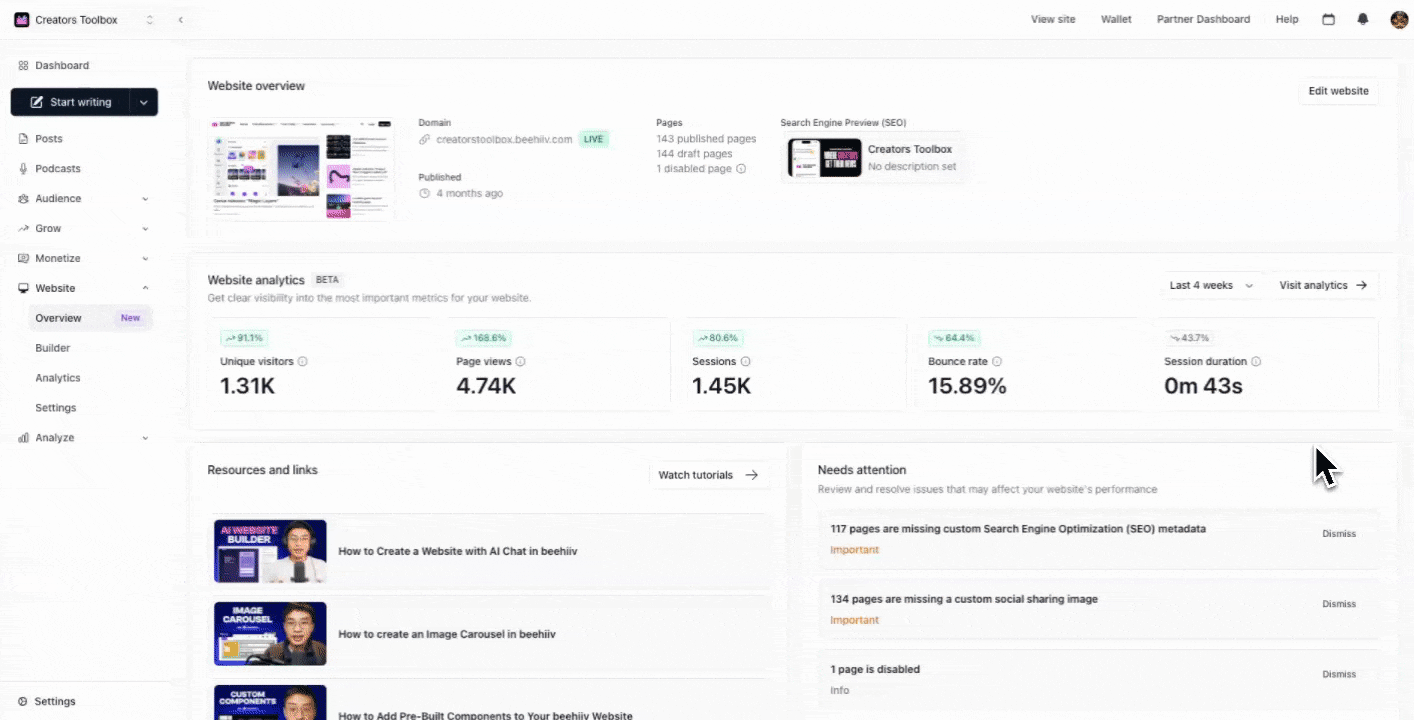Open Image Carousel tutorial thumbnail
The height and width of the screenshot is (720, 1414).
(270, 634)
